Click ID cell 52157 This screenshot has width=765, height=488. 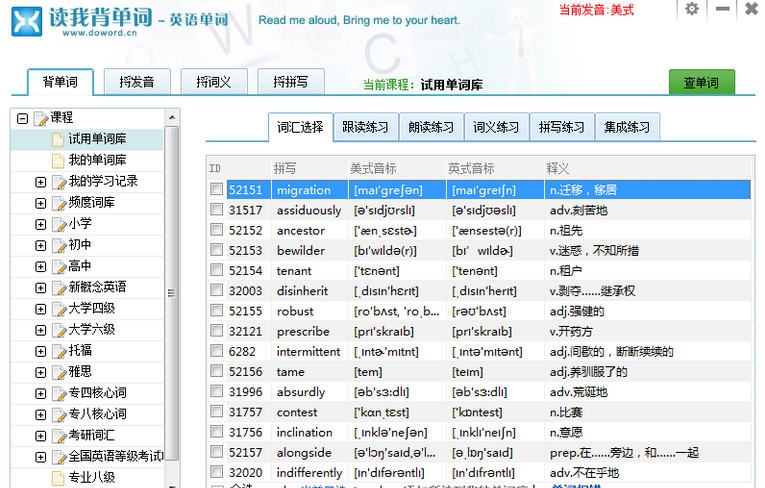point(245,453)
